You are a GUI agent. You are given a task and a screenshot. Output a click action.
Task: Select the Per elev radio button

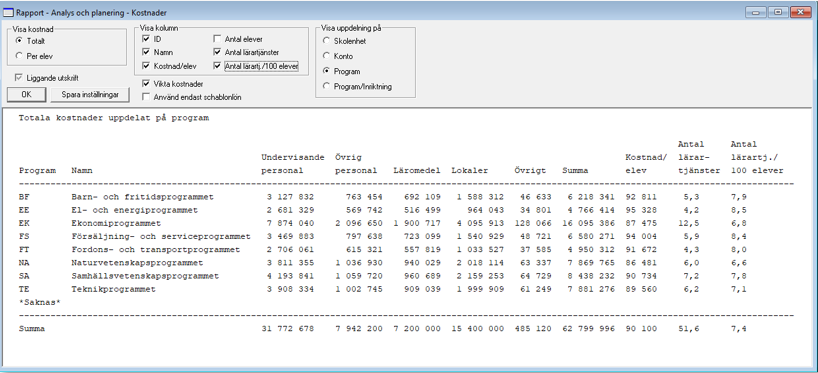point(19,56)
